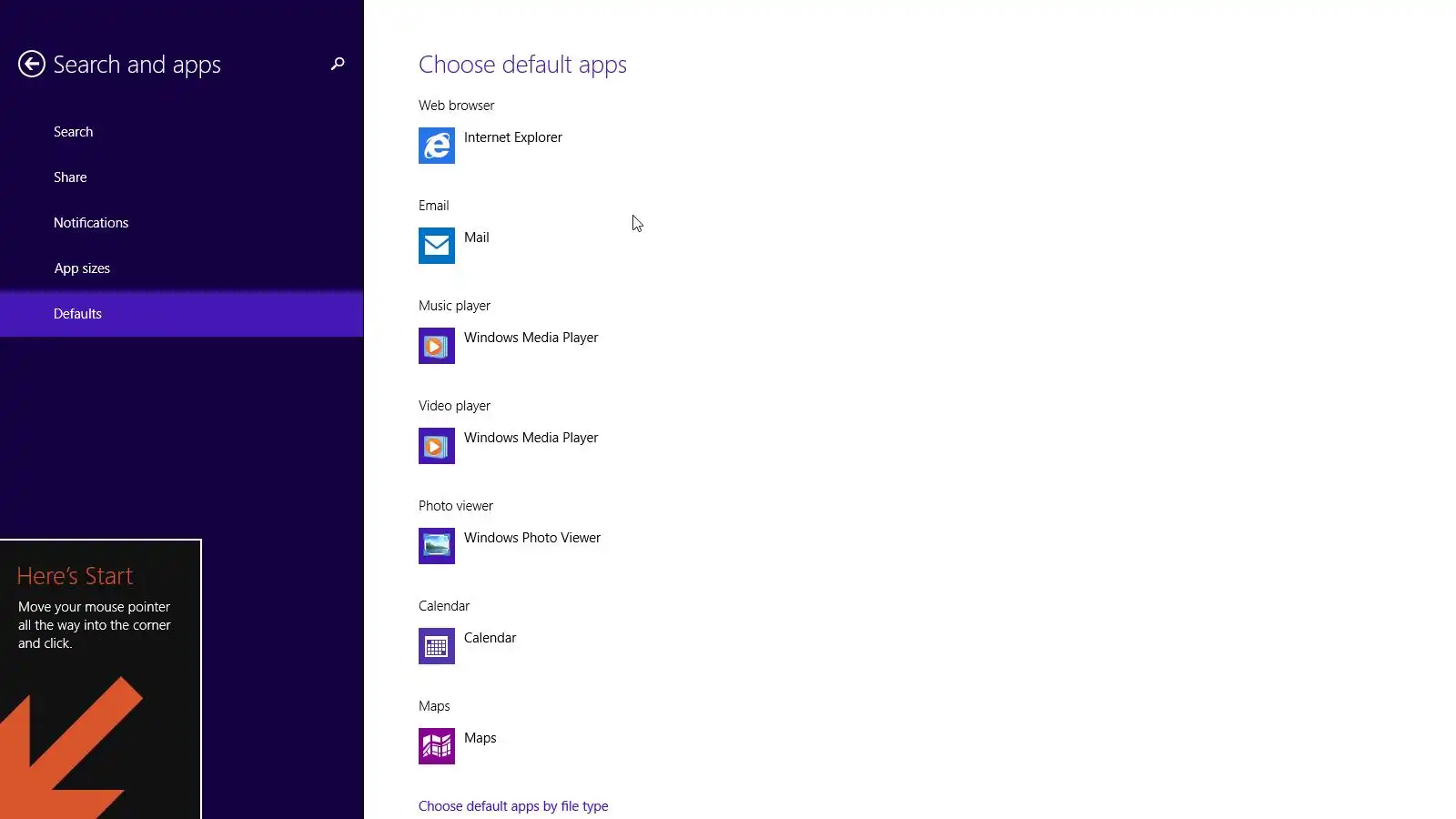Click the Calendar category label
Viewport: 1456px width, 819px height.
444,606
